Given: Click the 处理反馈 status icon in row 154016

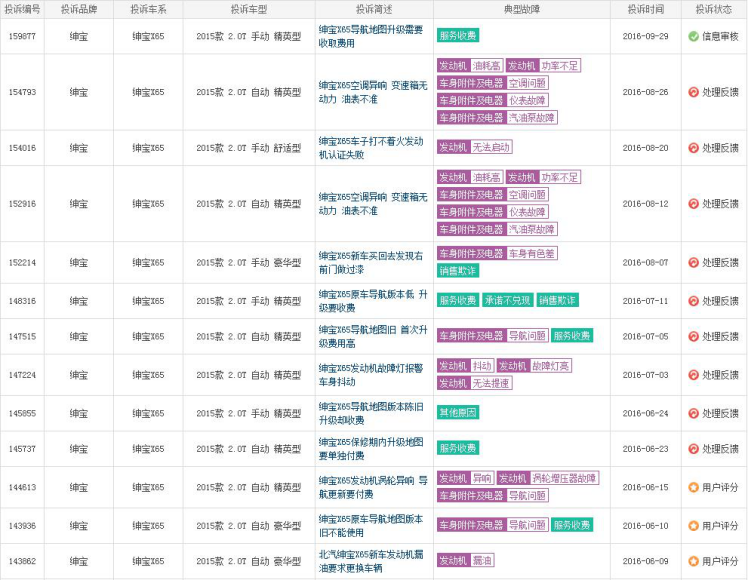Looking at the screenshot, I should (694, 148).
